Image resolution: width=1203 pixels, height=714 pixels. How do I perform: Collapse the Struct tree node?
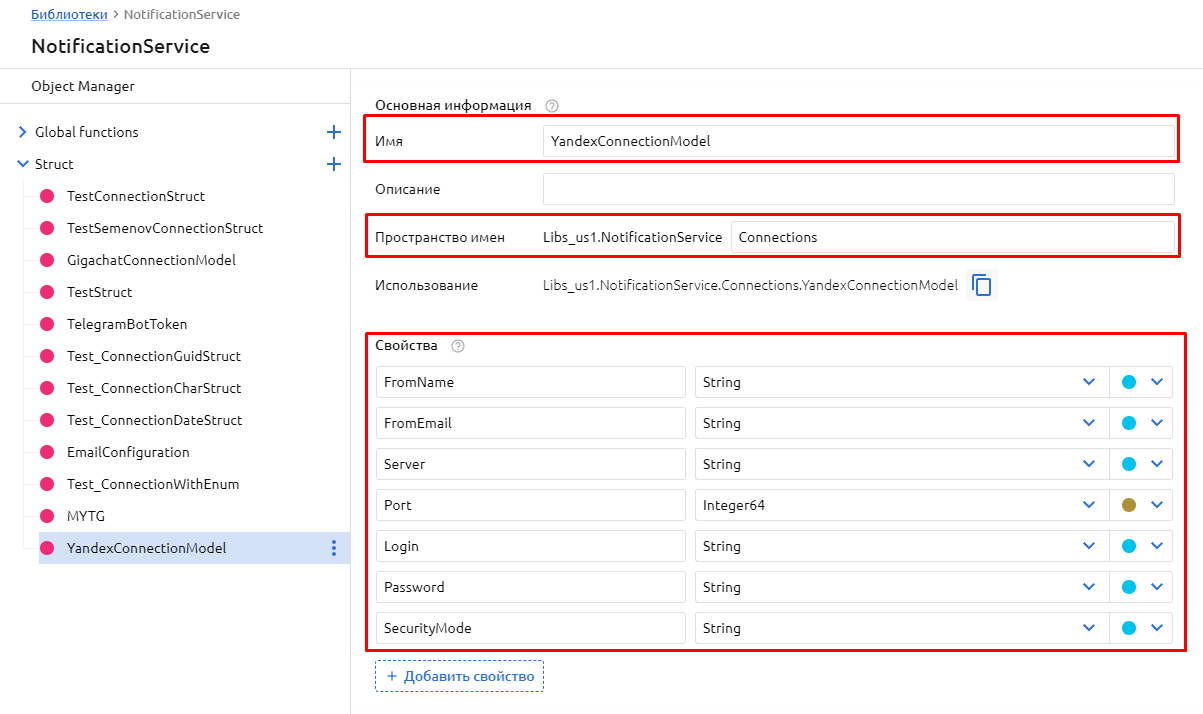tap(23, 164)
